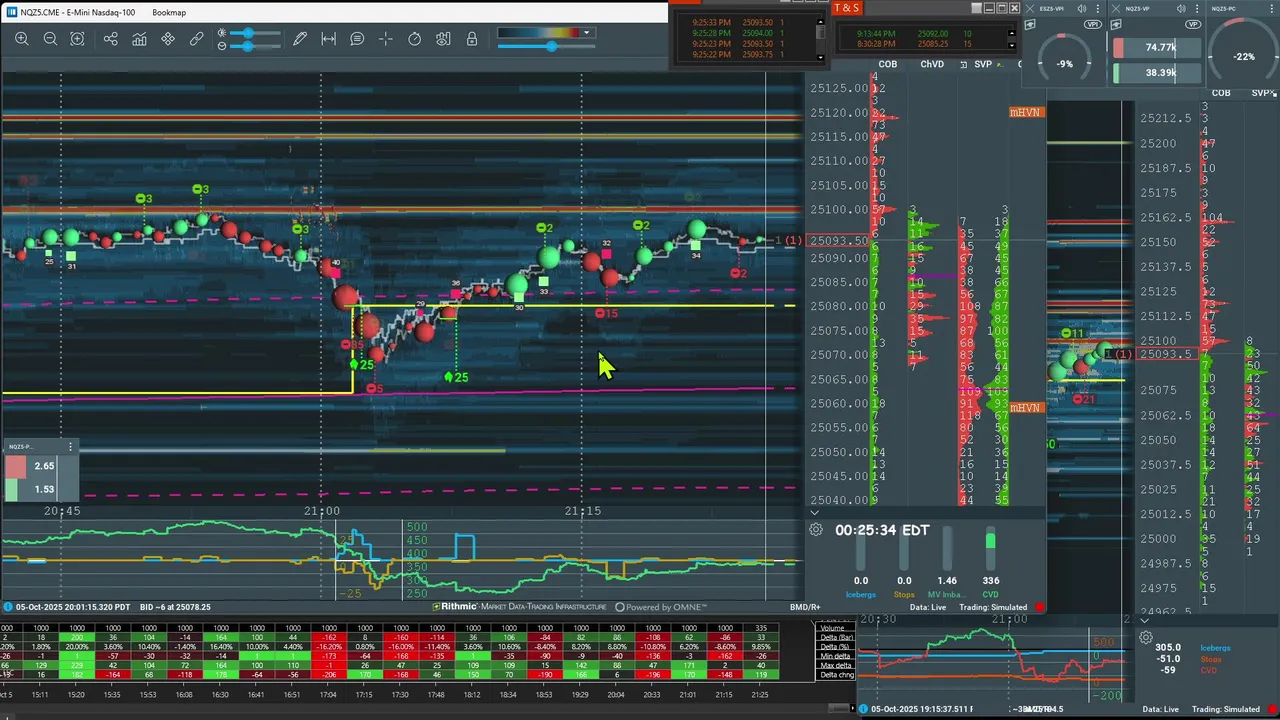
Task: Click the four-diamonds add-ons icon
Action: (x=168, y=39)
